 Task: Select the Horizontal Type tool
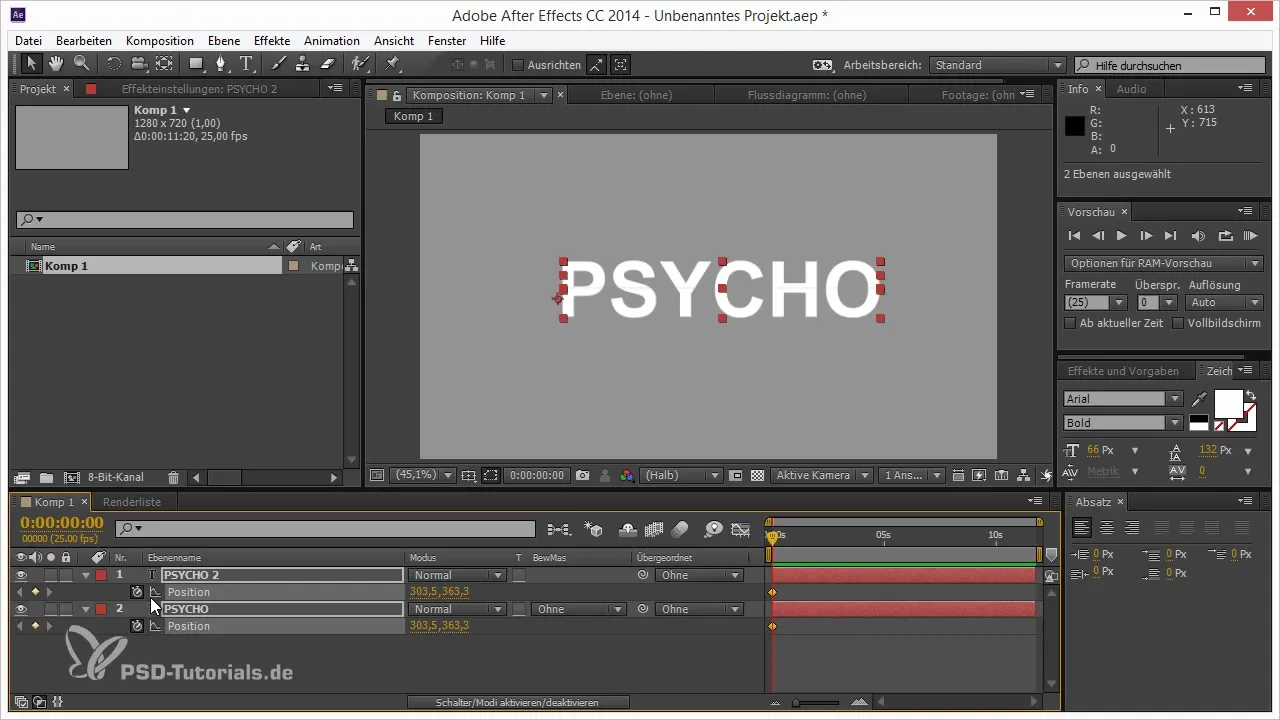pos(247,64)
